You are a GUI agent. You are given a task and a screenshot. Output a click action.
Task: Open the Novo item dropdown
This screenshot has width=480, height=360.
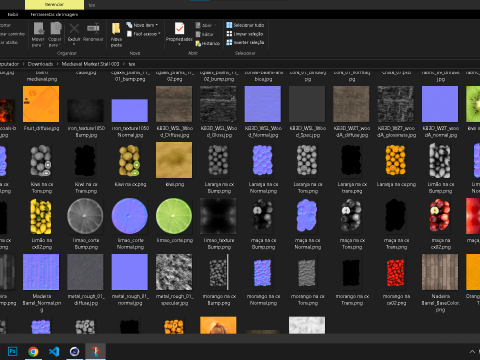pyautogui.click(x=142, y=25)
